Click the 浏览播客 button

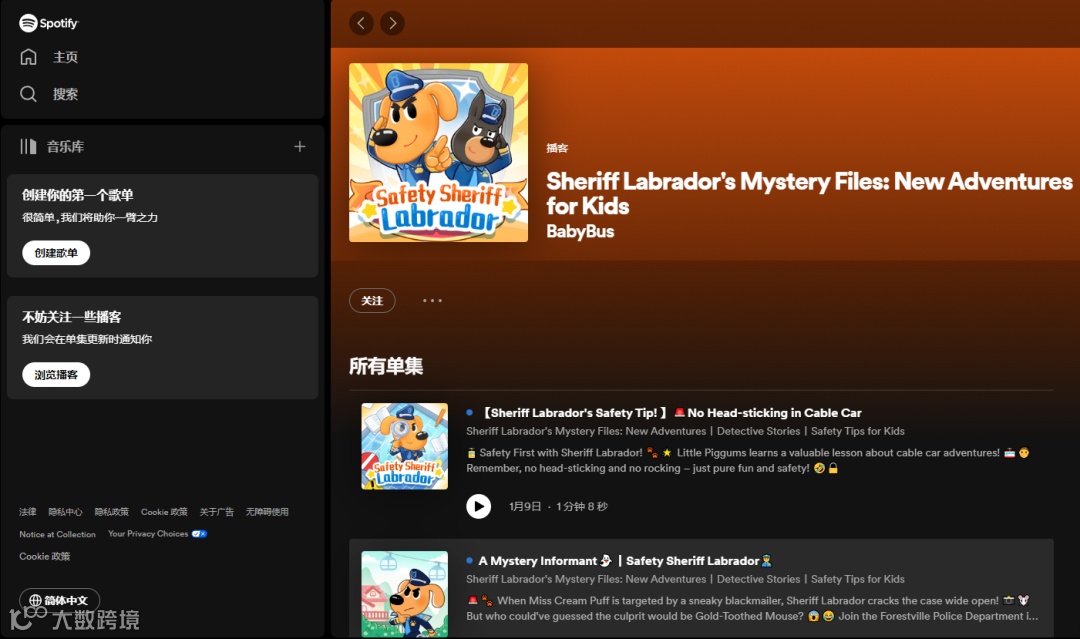[x=56, y=375]
